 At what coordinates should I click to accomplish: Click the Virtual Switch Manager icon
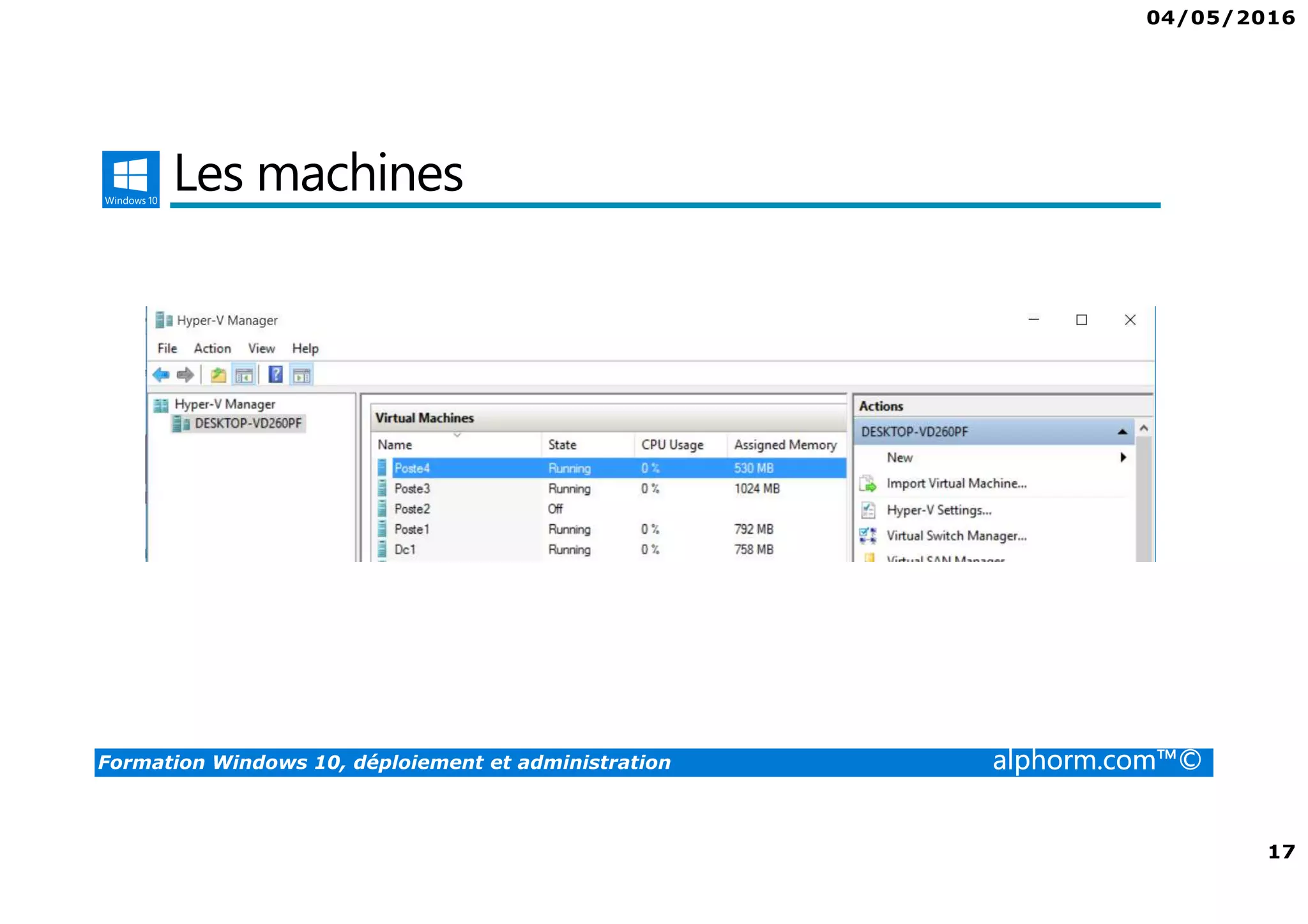pyautogui.click(x=868, y=536)
